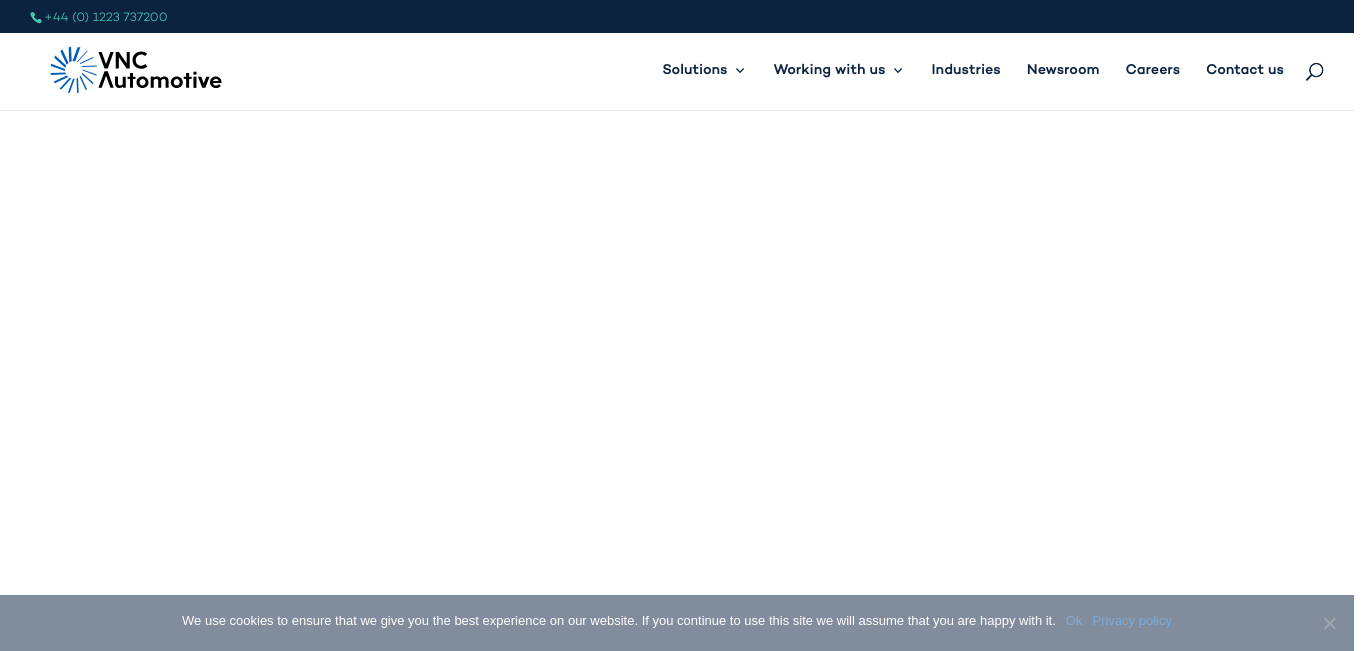Open the Working with us menu
Image resolution: width=1366 pixels, height=651 pixels.
coord(829,70)
